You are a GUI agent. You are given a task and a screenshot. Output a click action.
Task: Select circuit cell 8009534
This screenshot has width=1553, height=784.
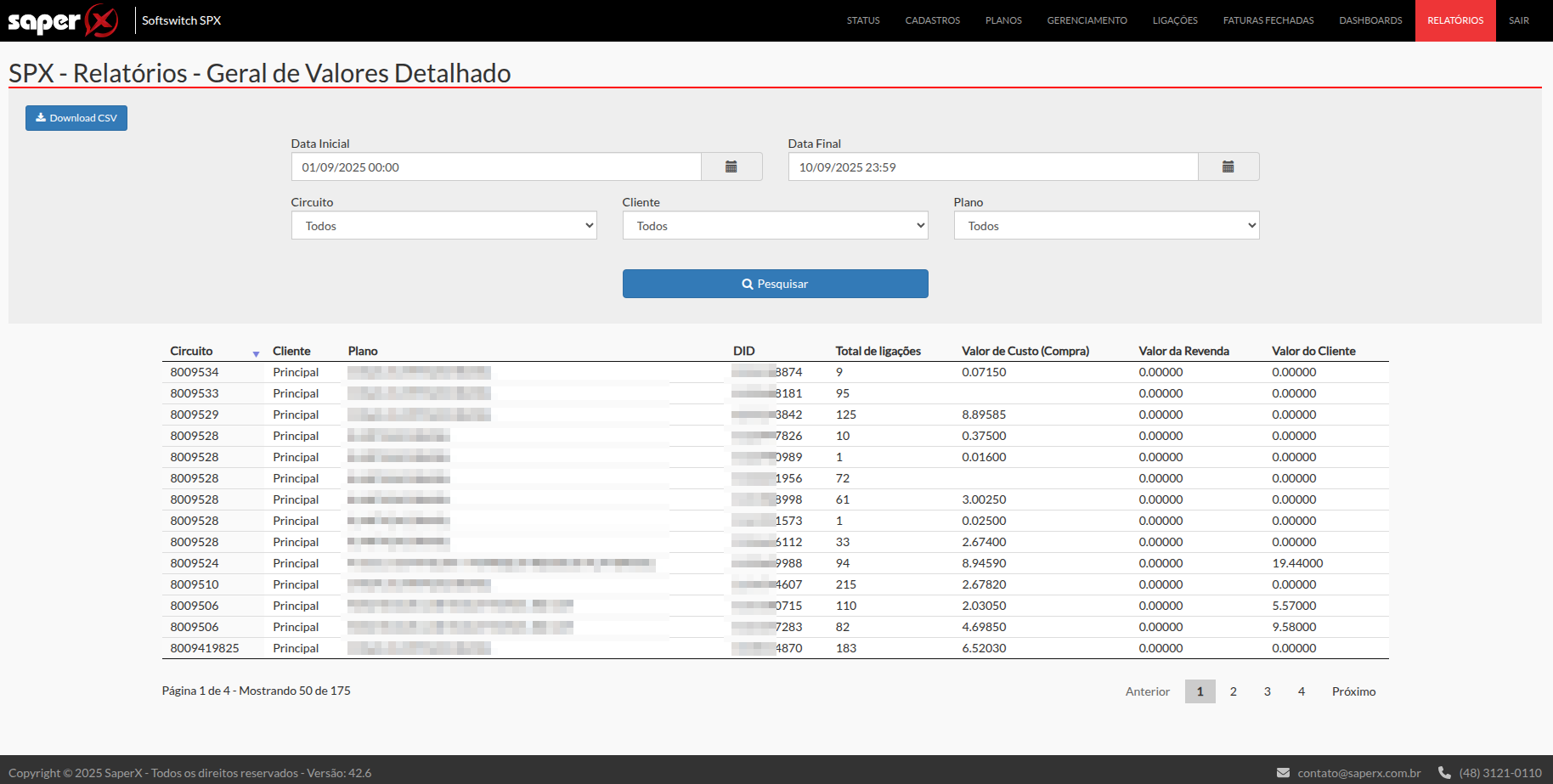pyautogui.click(x=195, y=372)
